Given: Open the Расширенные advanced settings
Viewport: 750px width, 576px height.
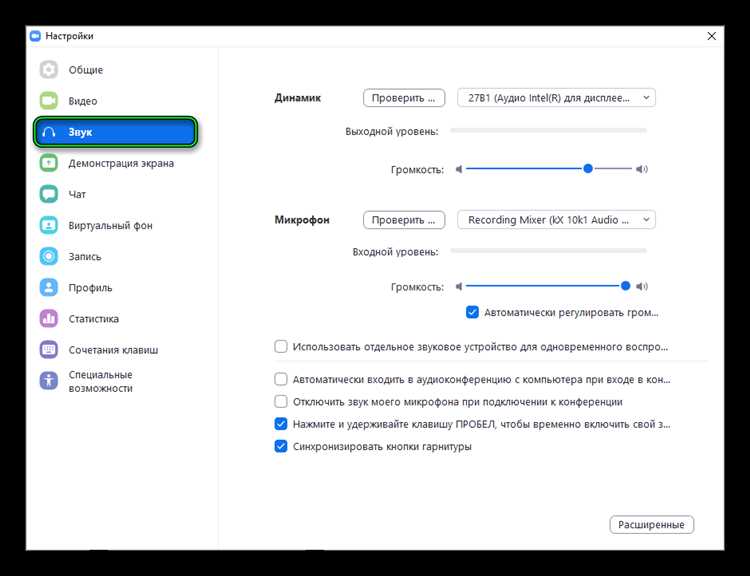Looking at the screenshot, I should click(651, 524).
